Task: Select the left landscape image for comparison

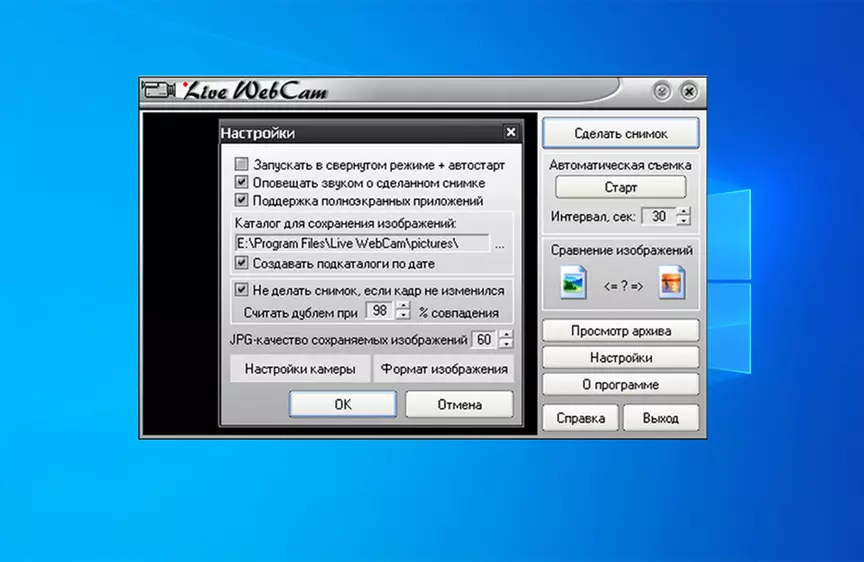Action: tap(573, 282)
